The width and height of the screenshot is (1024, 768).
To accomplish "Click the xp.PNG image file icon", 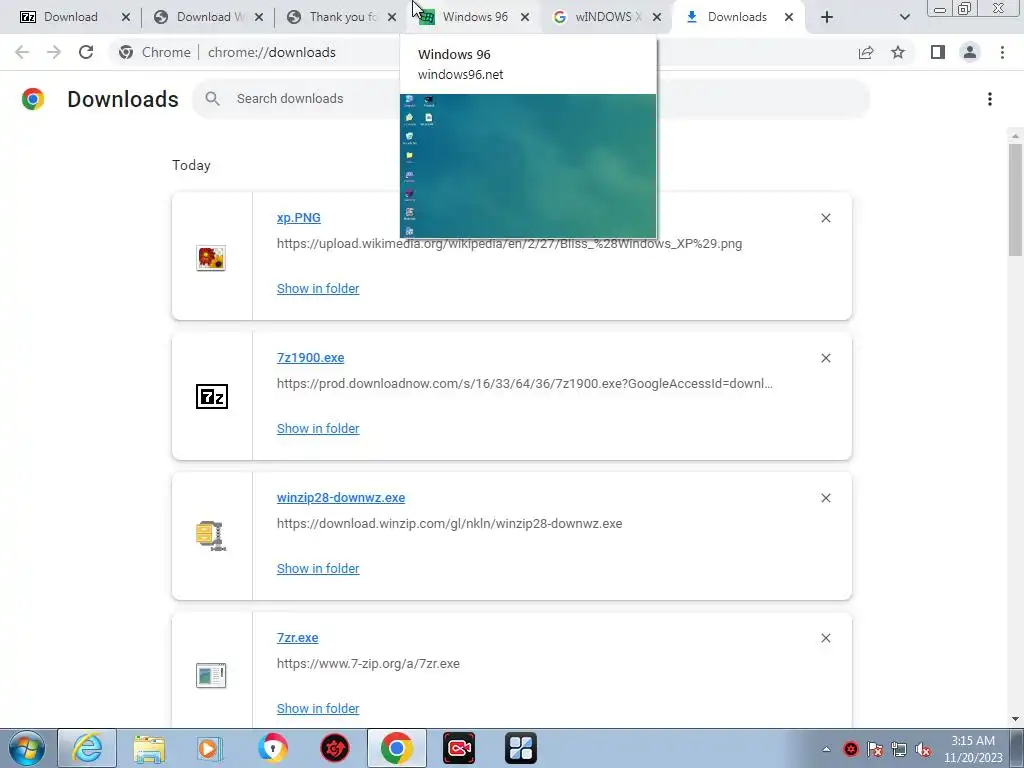I will (x=211, y=258).
